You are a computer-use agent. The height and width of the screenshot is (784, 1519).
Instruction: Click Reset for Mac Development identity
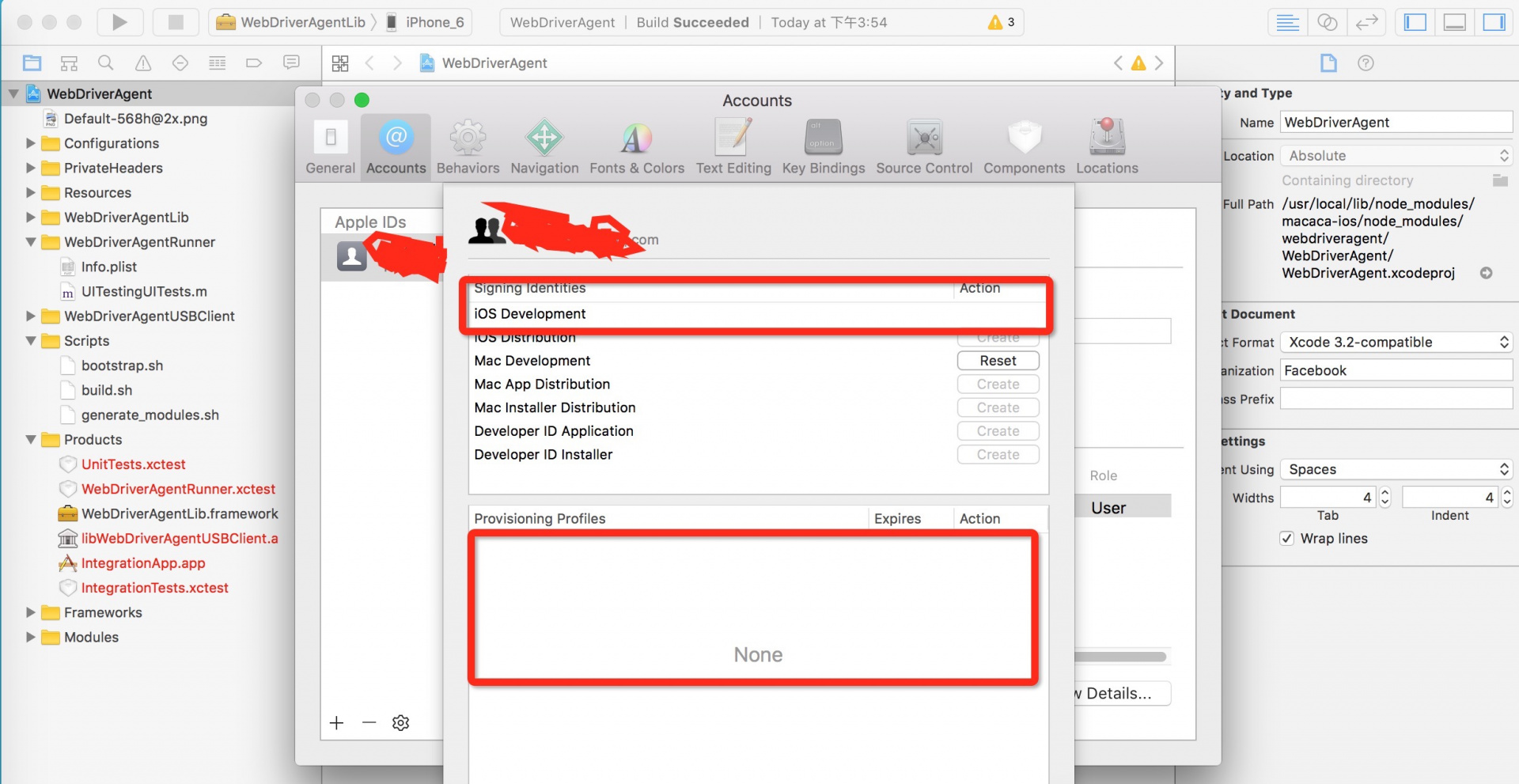(998, 361)
